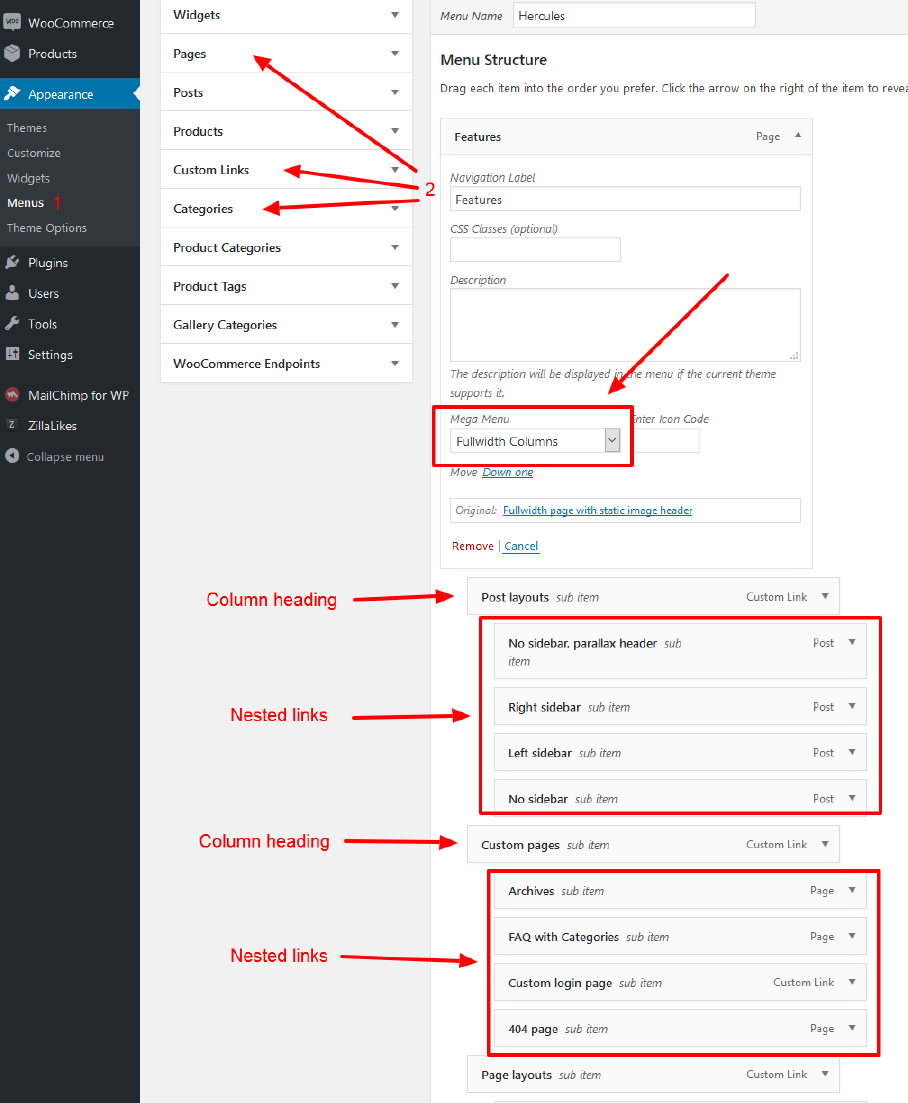Expand the Archives item arrow

coord(852,890)
